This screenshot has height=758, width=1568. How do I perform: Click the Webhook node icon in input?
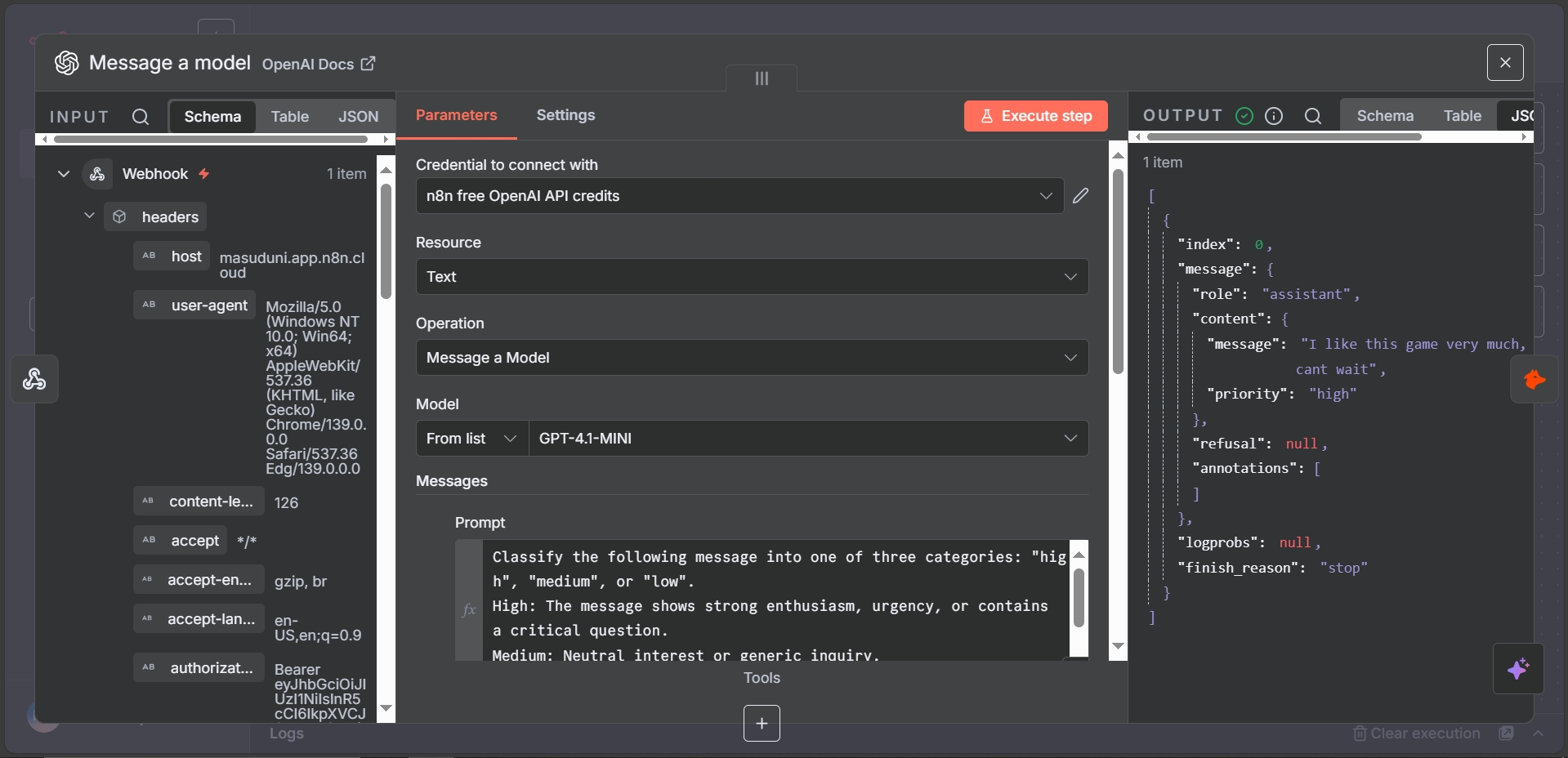pyautogui.click(x=97, y=174)
